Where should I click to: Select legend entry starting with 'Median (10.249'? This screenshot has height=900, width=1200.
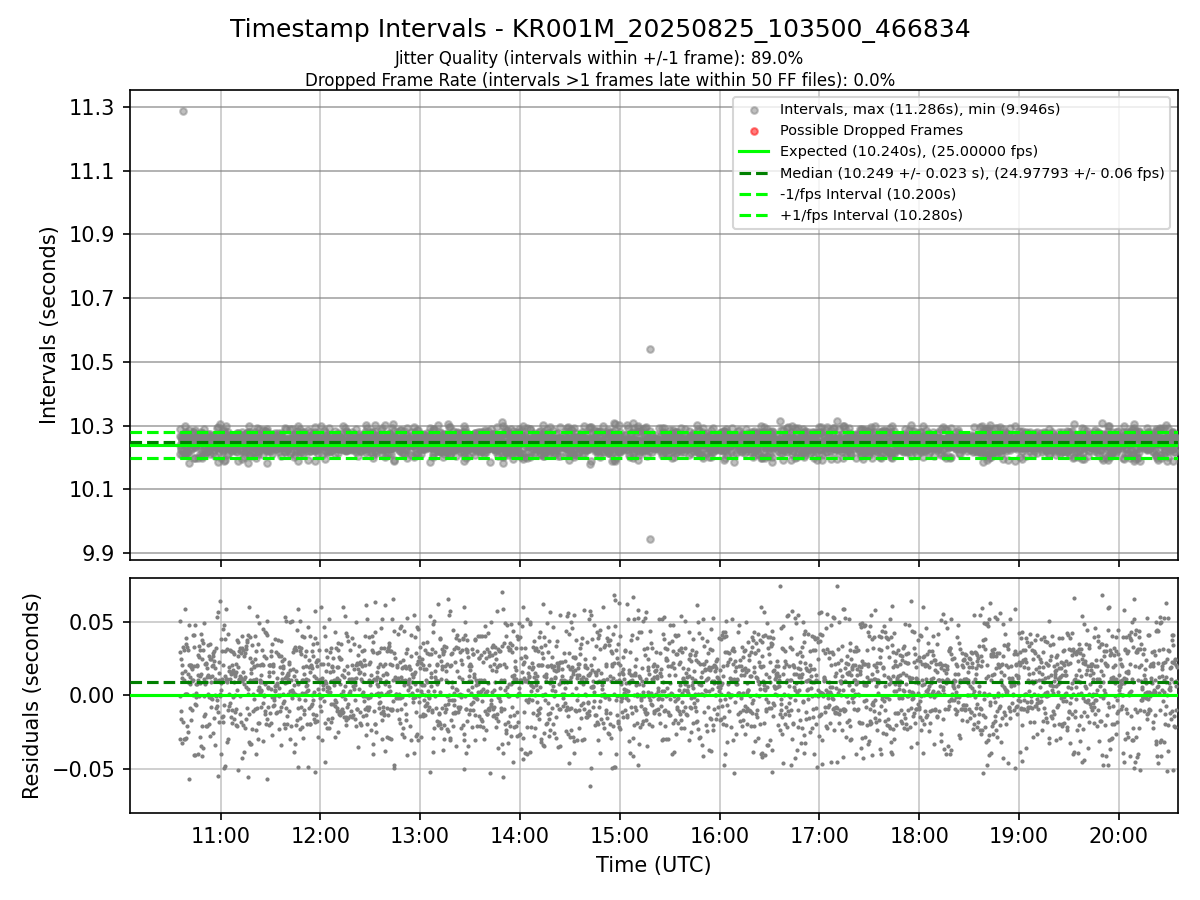[x=972, y=173]
